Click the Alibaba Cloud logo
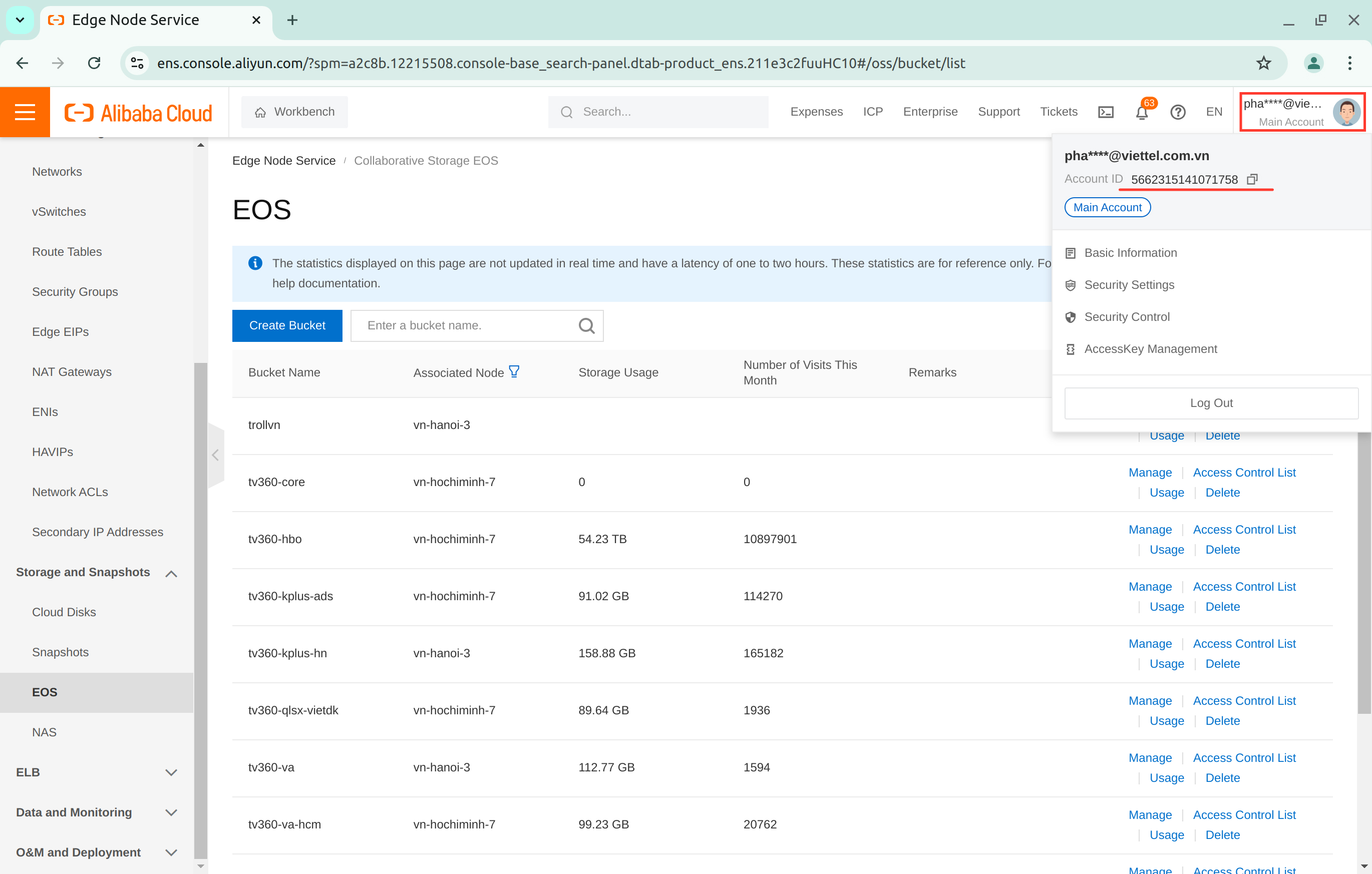 click(x=139, y=113)
